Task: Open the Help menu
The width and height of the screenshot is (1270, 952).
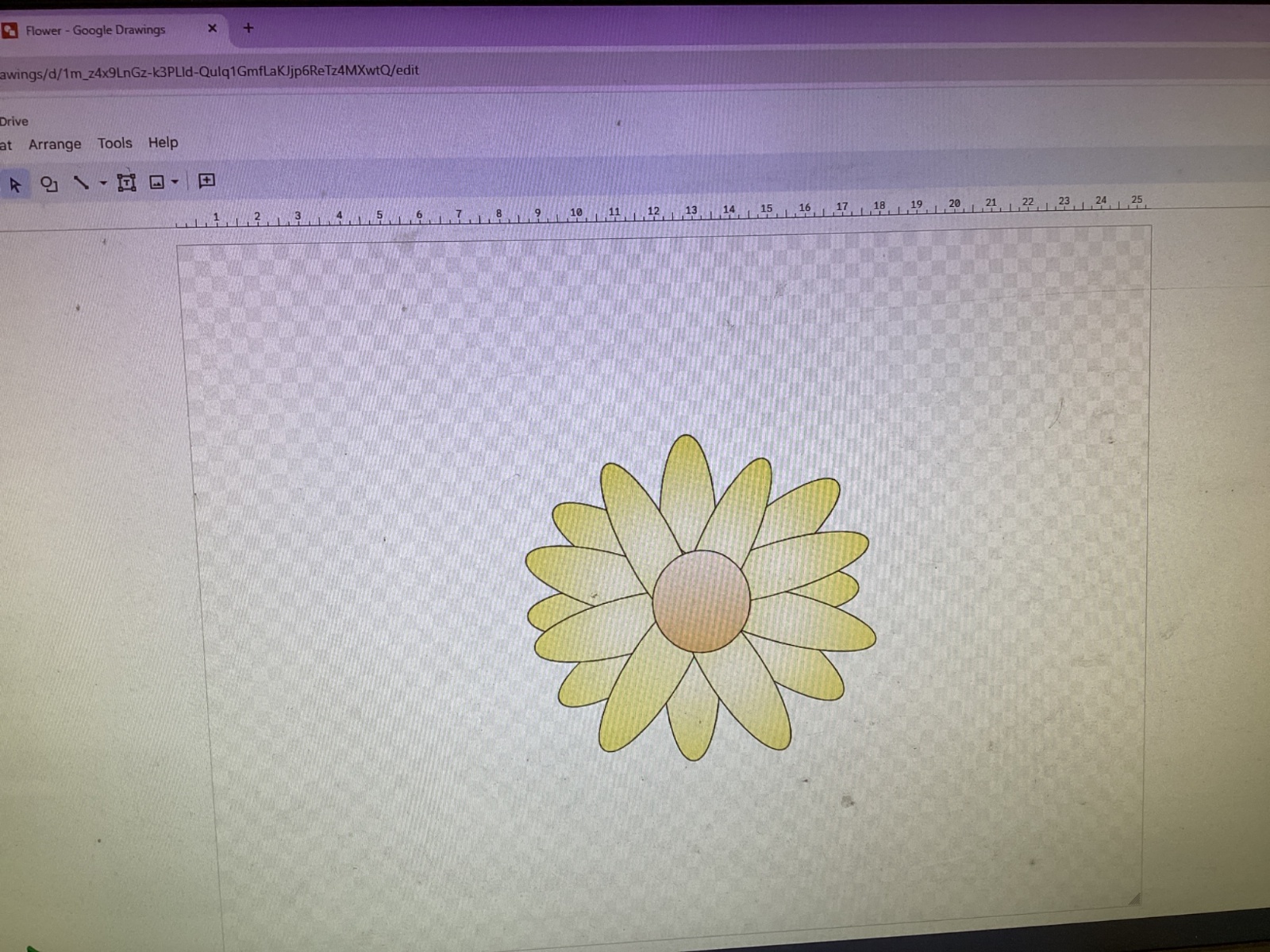Action: click(163, 143)
